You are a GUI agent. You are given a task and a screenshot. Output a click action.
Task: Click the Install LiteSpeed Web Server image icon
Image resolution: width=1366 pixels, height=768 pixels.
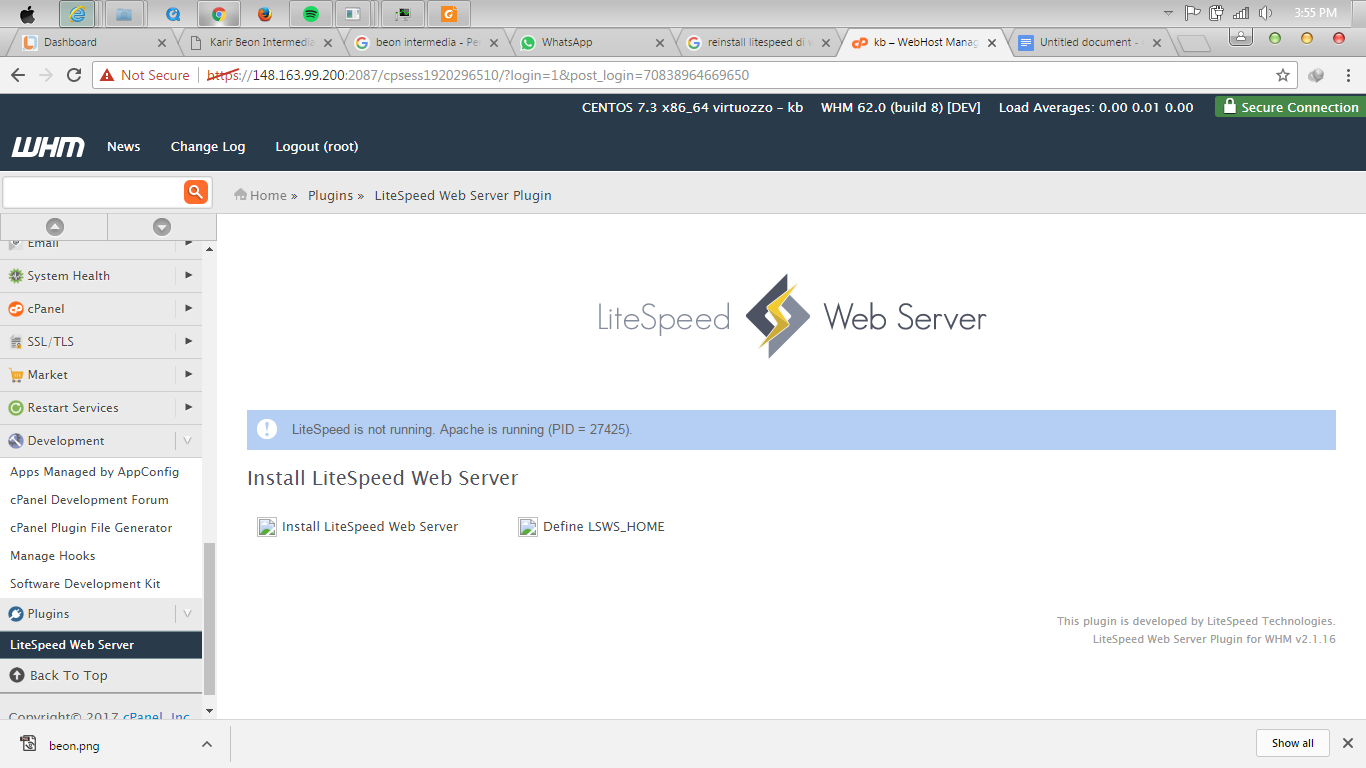pos(267,527)
